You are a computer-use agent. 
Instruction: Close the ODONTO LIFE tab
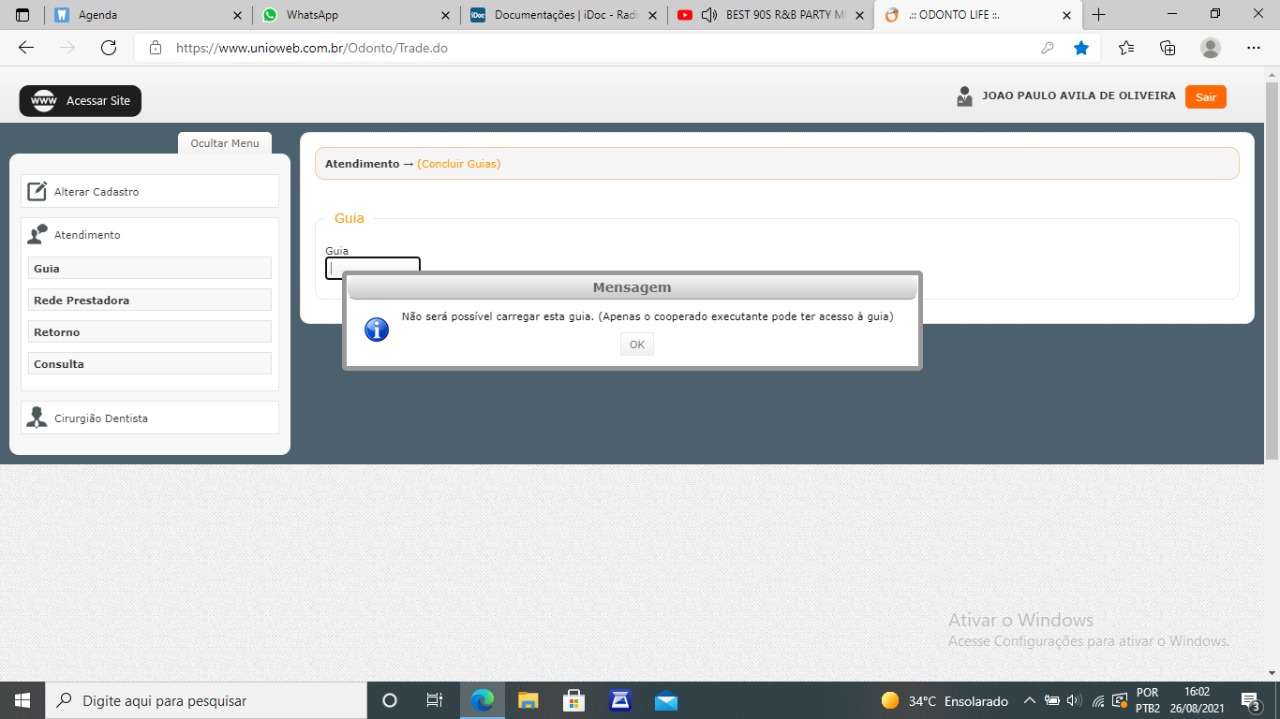pyautogui.click(x=1066, y=16)
